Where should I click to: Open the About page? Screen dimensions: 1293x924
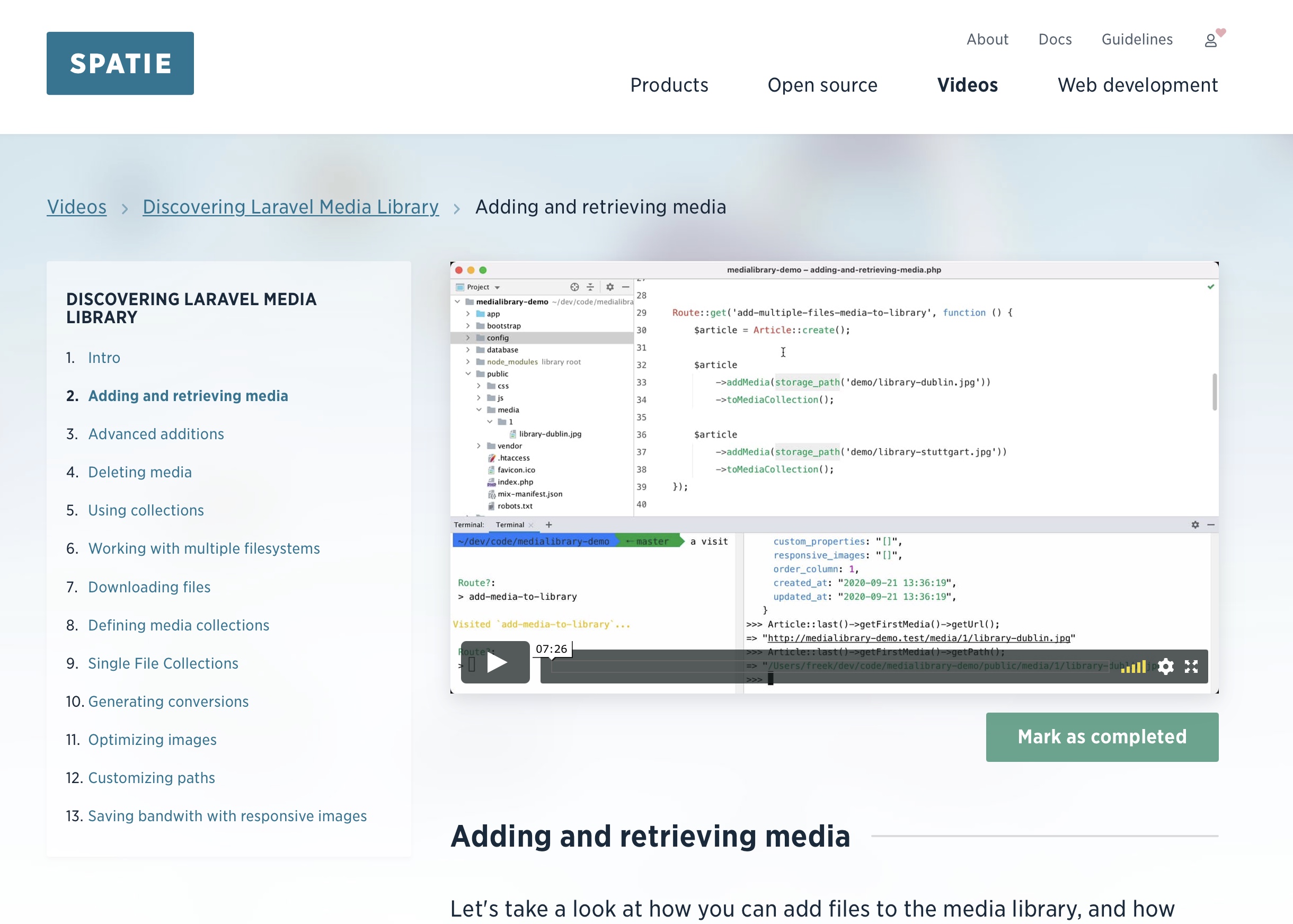987,39
